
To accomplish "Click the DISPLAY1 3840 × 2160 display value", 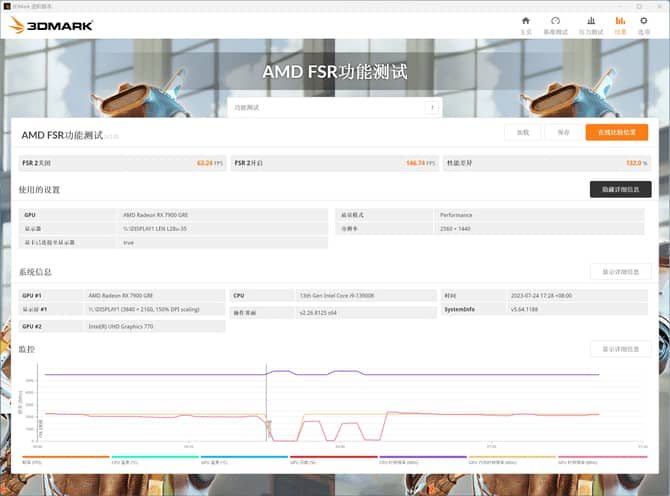I will click(x=144, y=309).
